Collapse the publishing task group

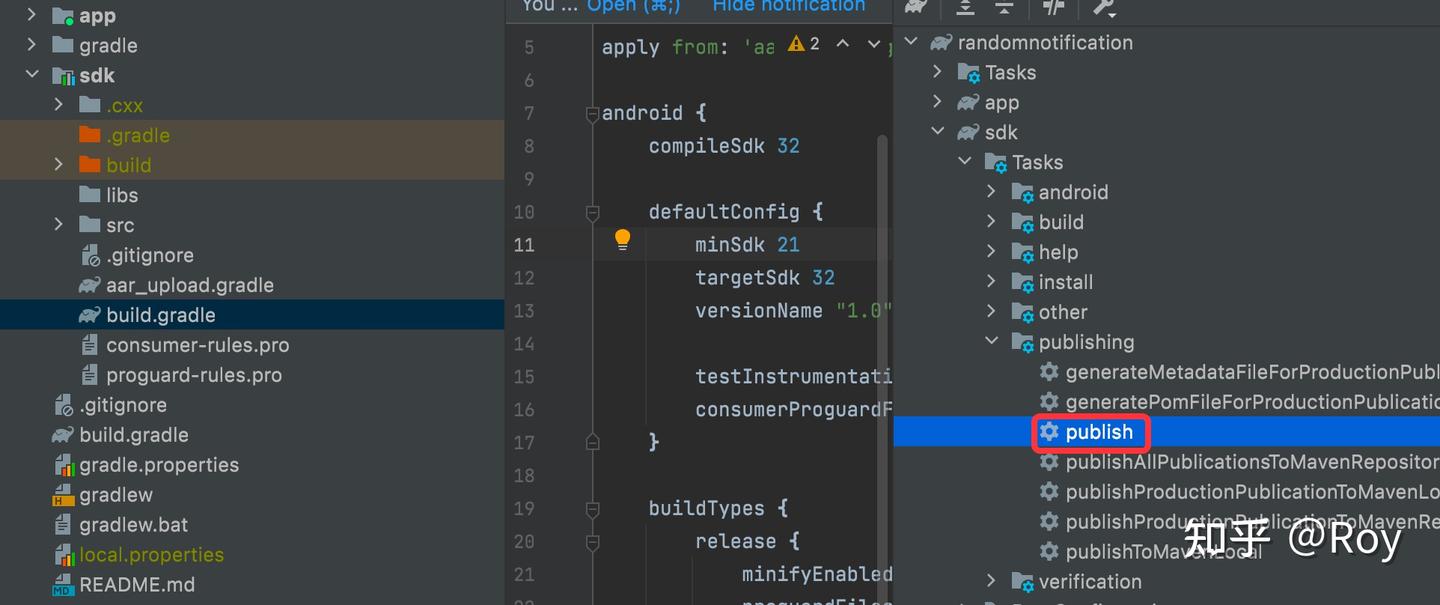[x=991, y=341]
